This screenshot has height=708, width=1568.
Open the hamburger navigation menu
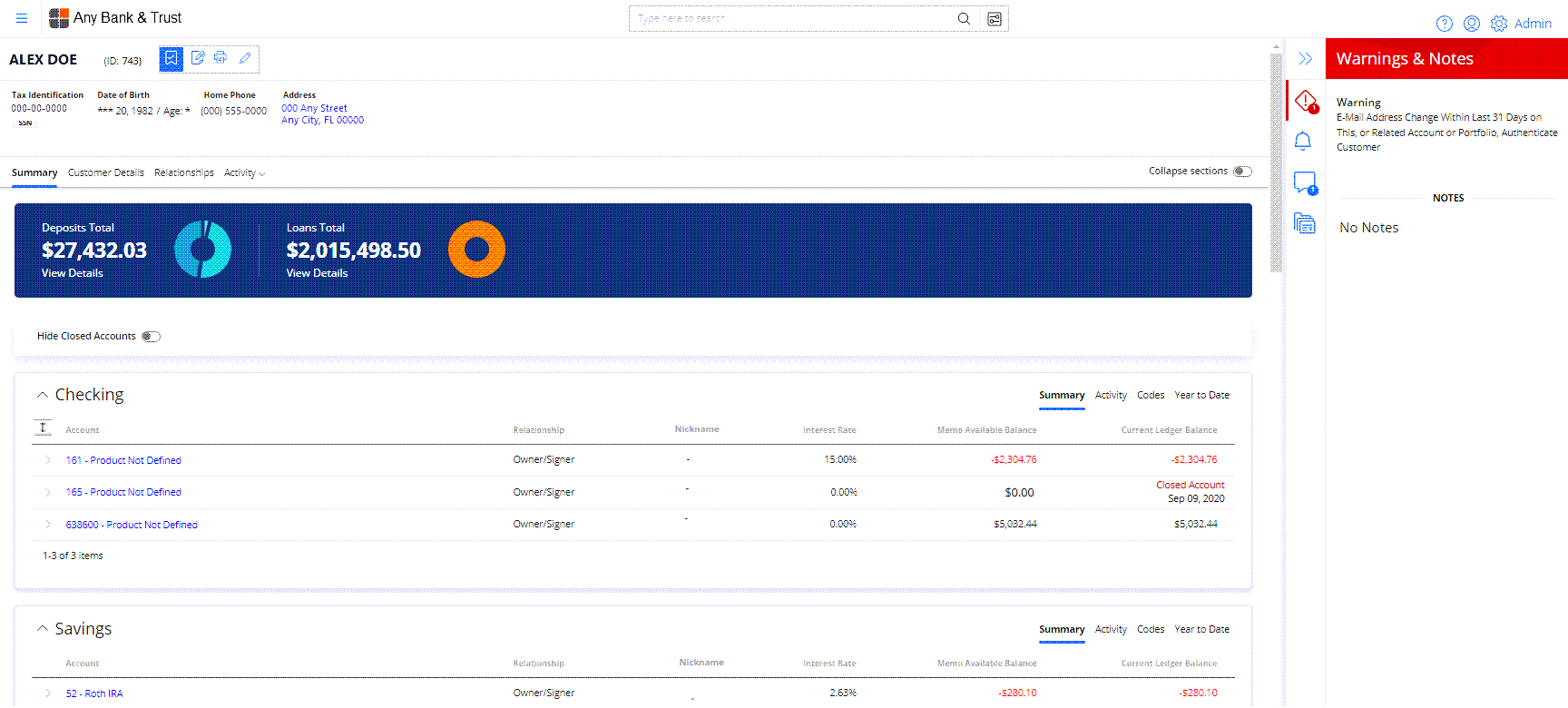pyautogui.click(x=22, y=18)
